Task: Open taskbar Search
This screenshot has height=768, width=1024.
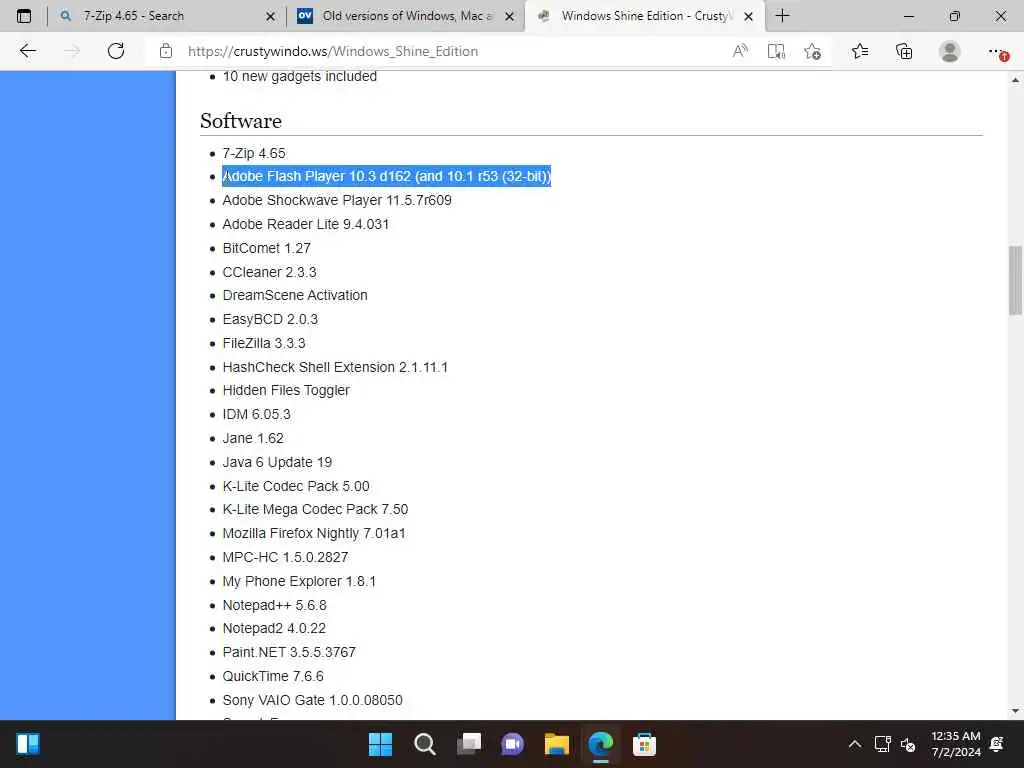Action: [x=424, y=744]
